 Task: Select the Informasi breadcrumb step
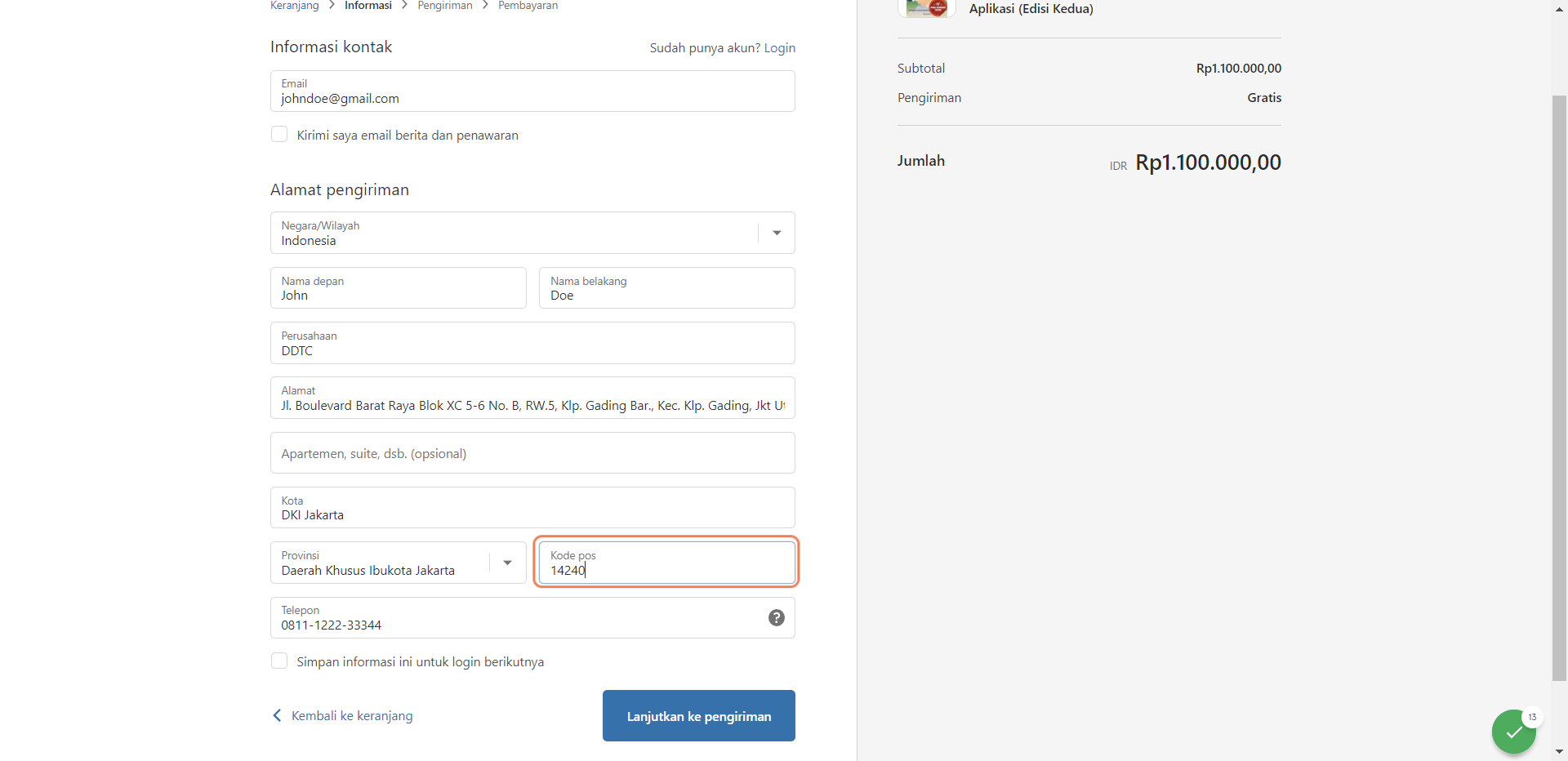point(368,6)
